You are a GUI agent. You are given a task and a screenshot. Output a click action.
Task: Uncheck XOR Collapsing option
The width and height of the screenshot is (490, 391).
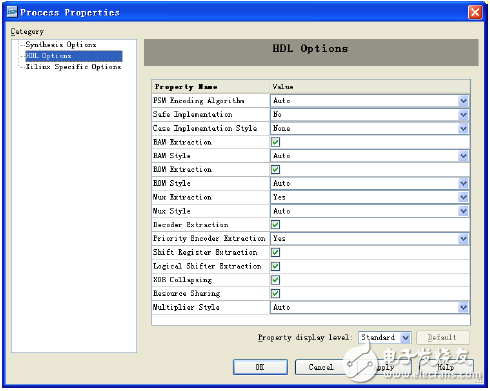tap(275, 280)
